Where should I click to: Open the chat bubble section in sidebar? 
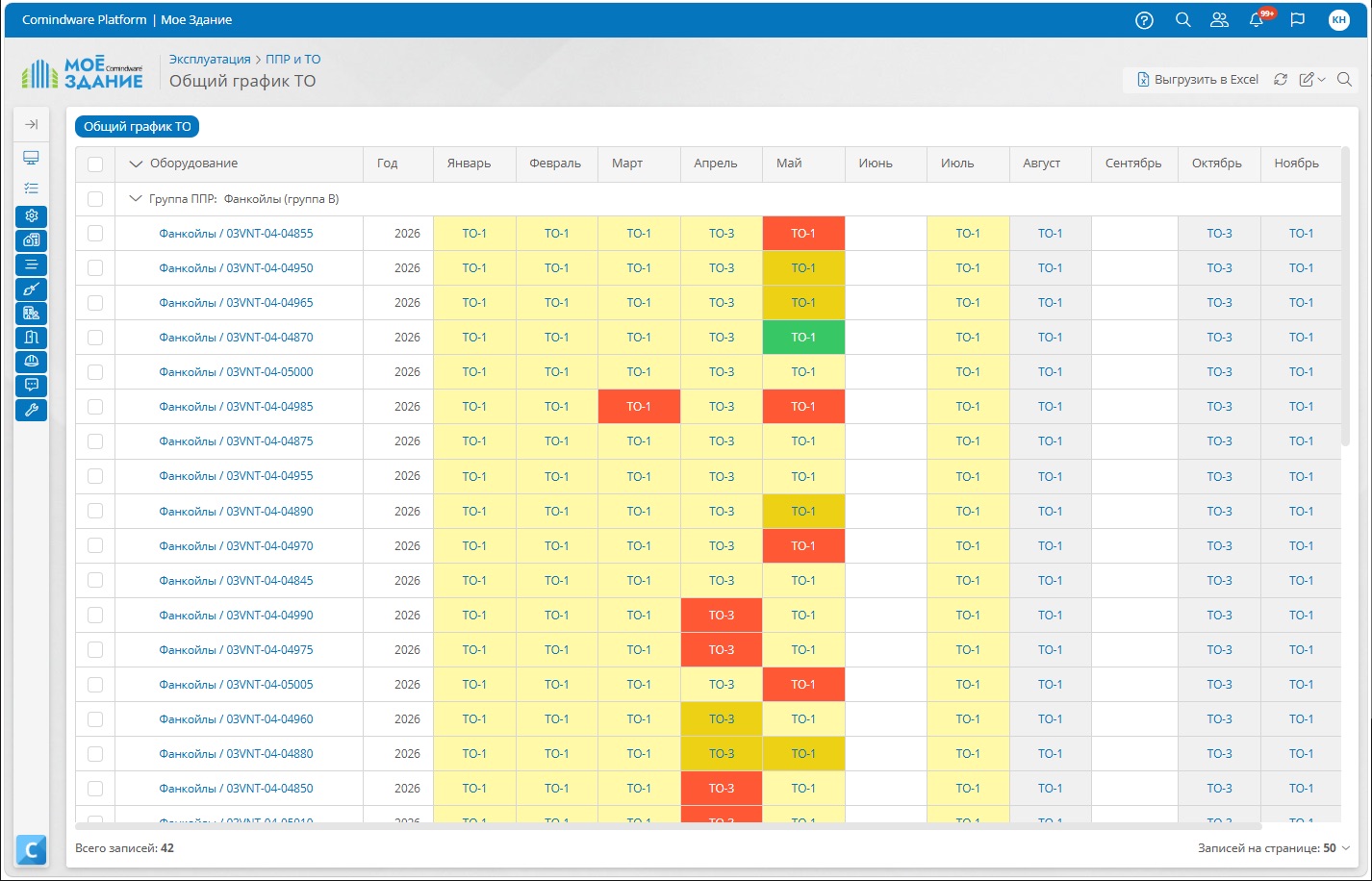32,386
